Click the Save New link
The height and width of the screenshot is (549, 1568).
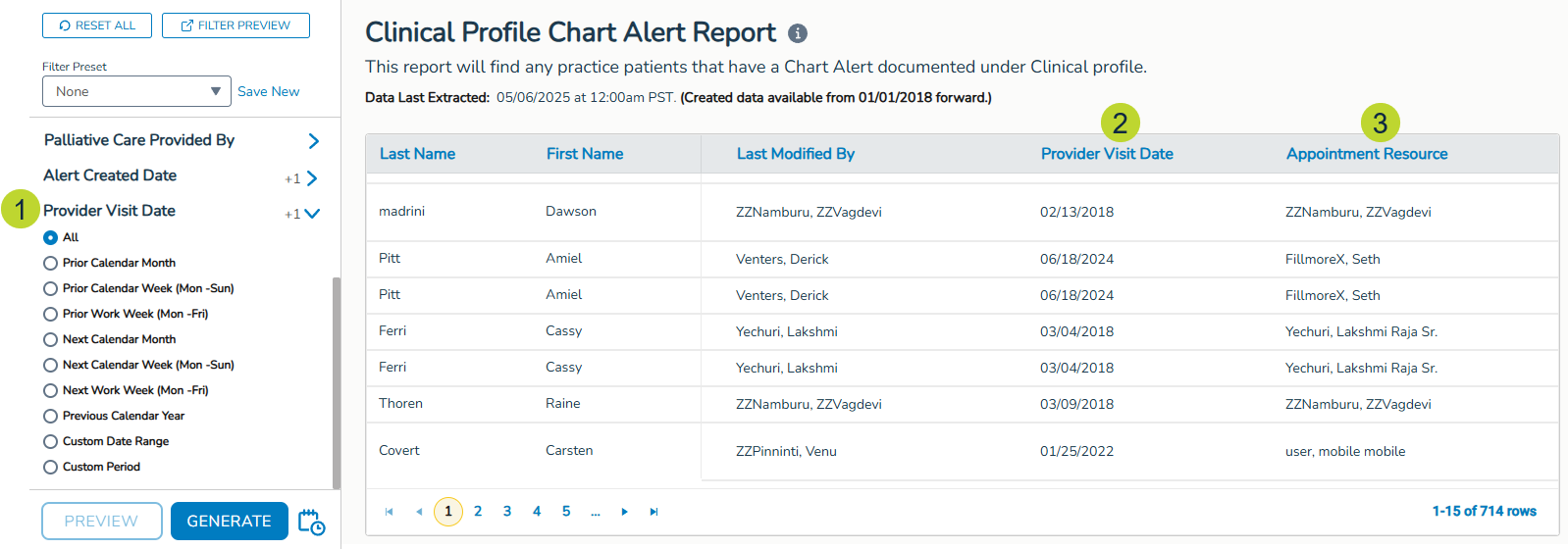269,91
